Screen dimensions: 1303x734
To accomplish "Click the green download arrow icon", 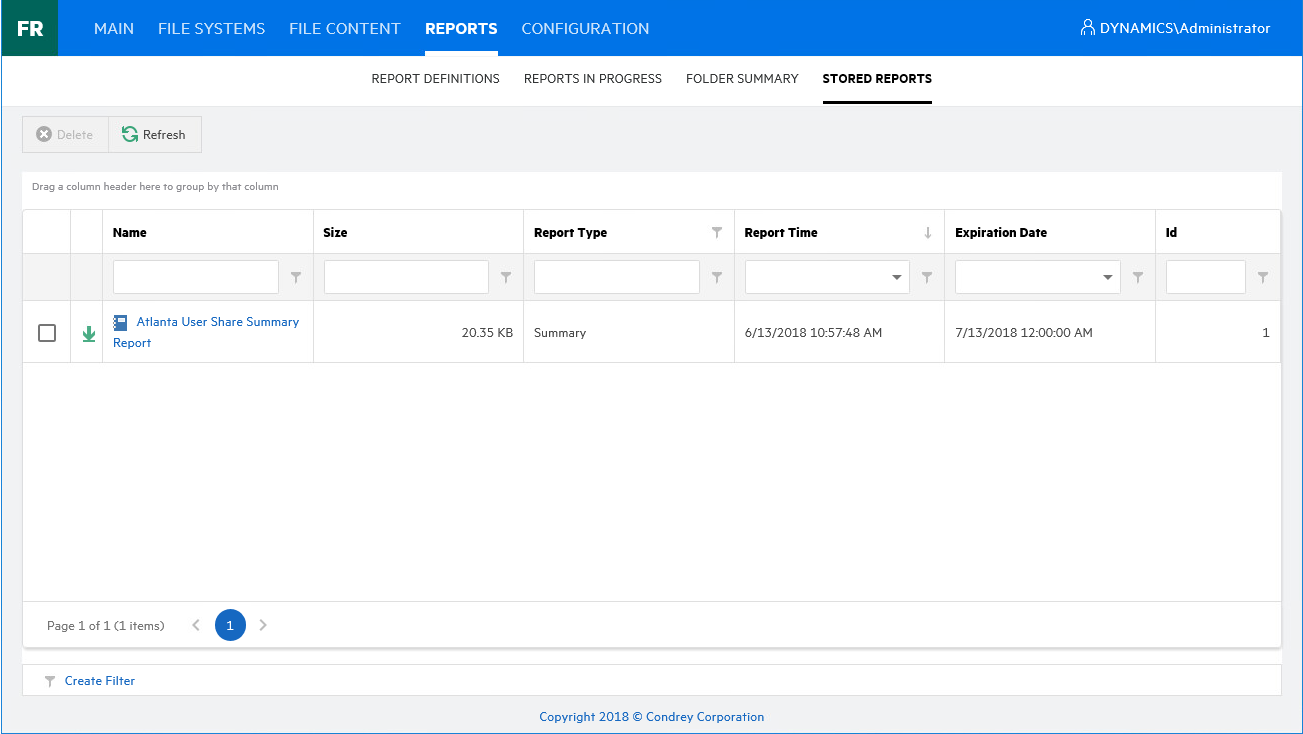I will (x=88, y=333).
